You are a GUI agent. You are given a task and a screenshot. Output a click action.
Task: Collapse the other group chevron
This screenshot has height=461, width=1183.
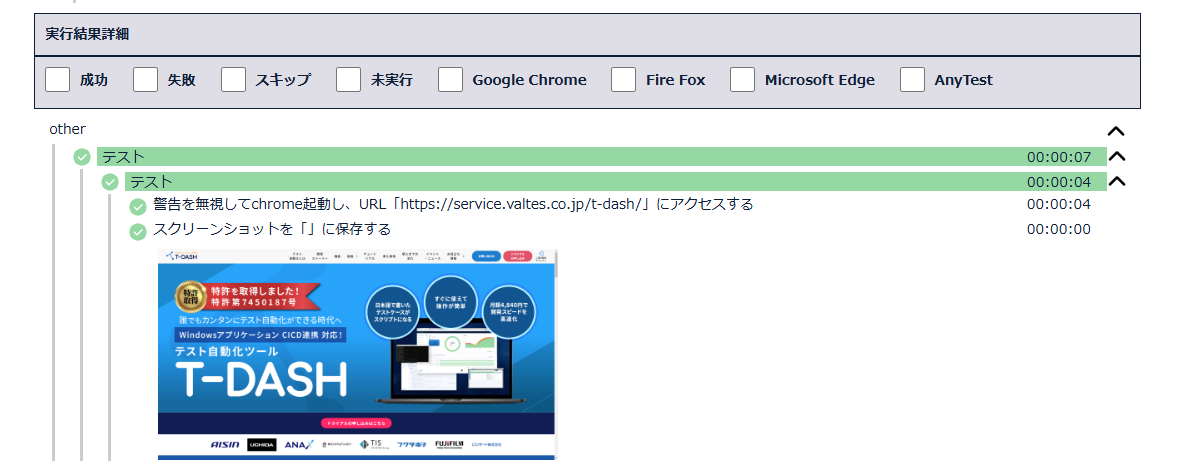(x=1116, y=131)
